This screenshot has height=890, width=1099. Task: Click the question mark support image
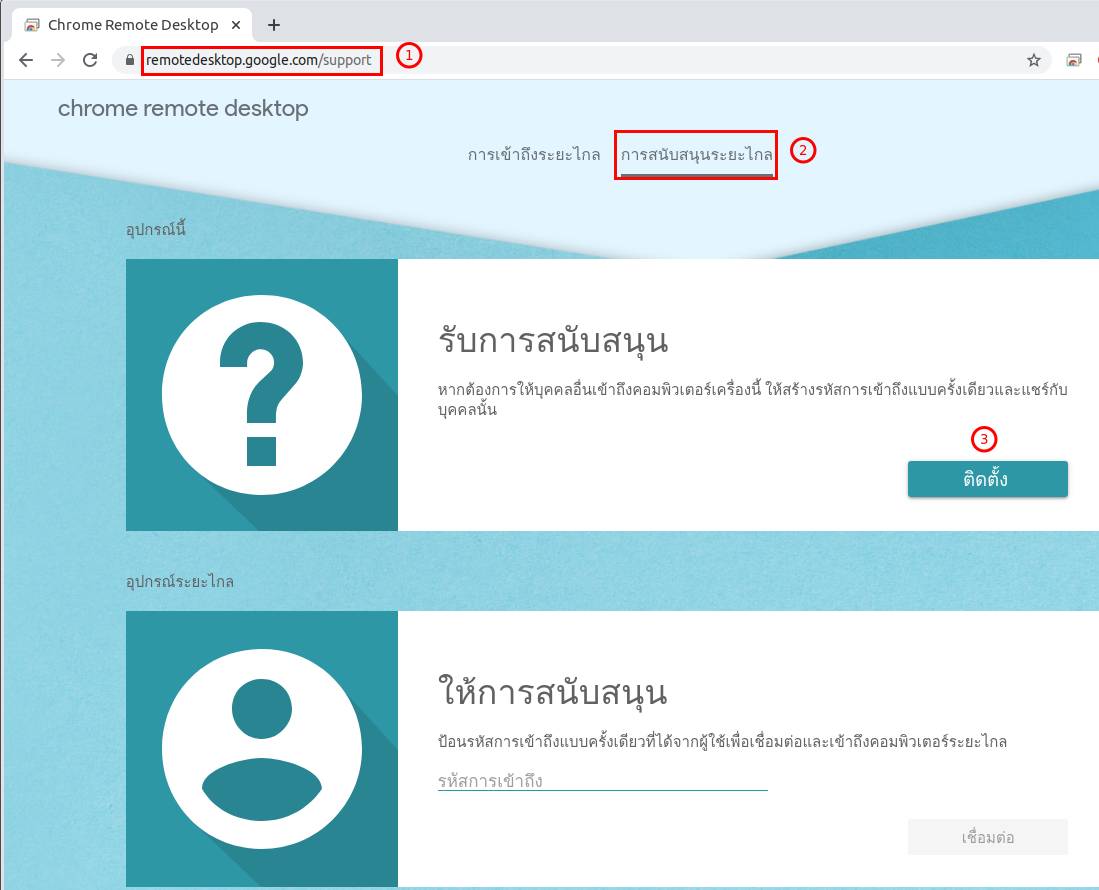tap(262, 395)
